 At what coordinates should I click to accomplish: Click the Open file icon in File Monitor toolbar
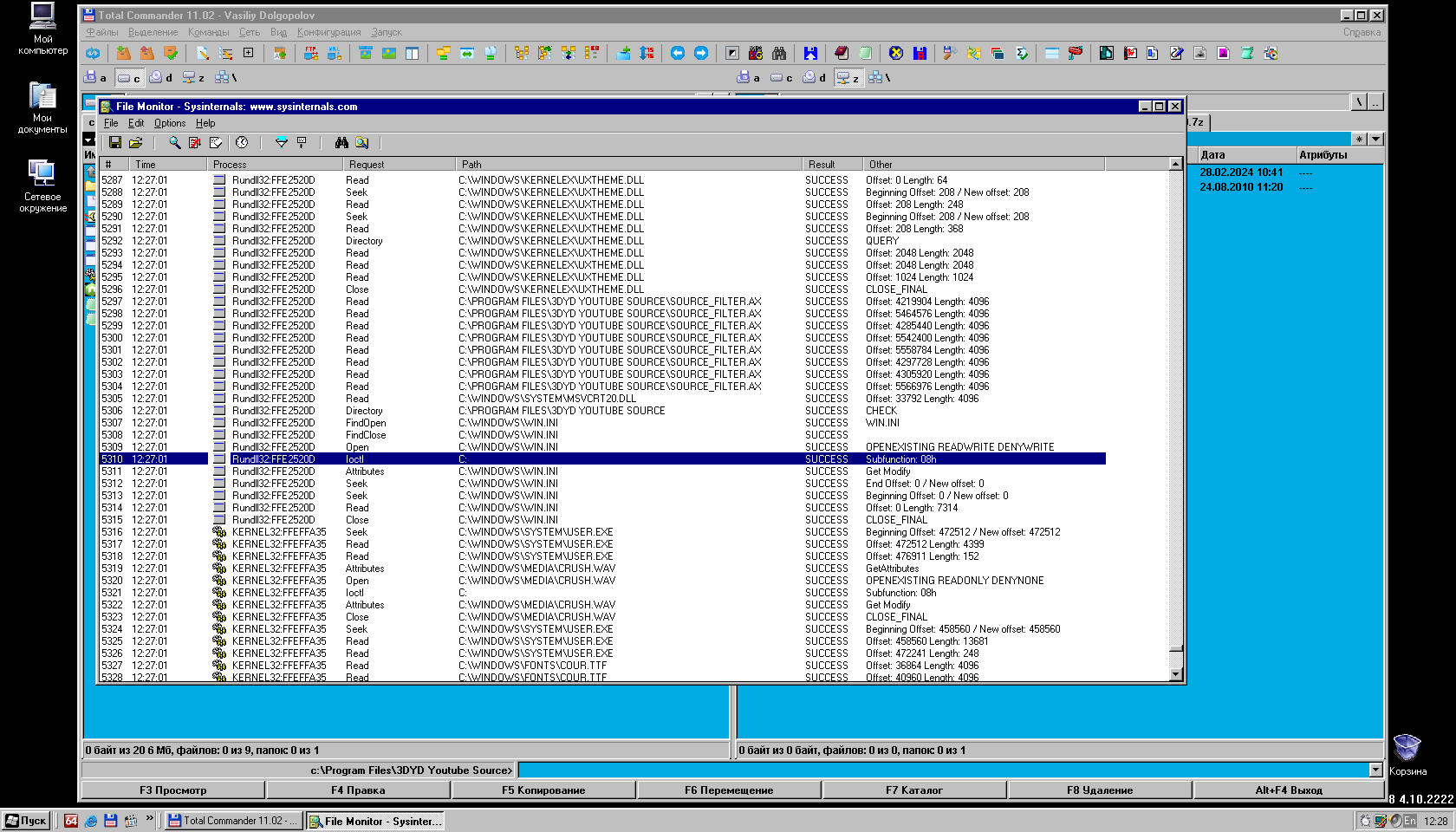pyautogui.click(x=136, y=142)
